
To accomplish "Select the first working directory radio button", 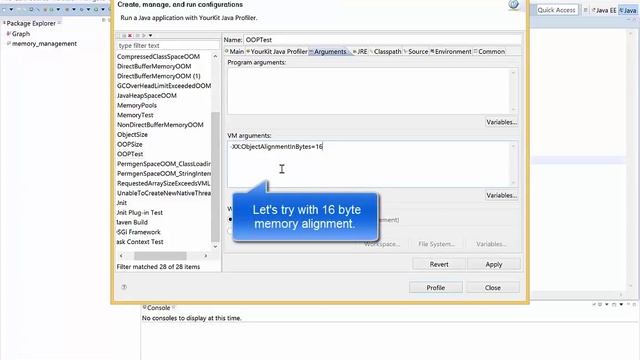I will coord(230,220).
